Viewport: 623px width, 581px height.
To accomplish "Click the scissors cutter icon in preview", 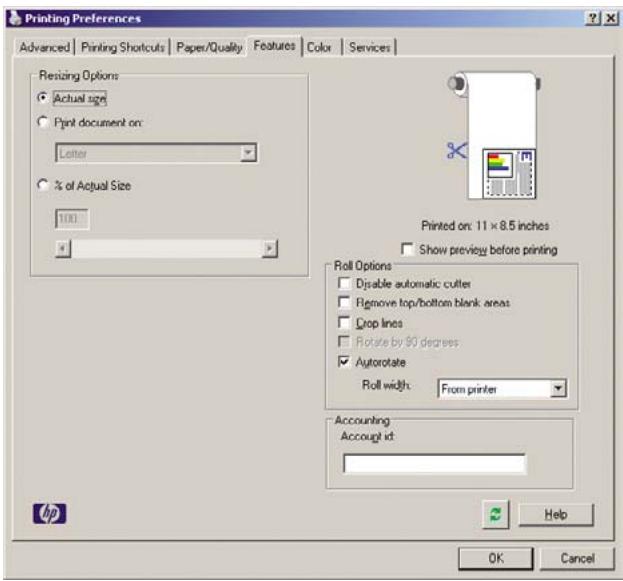I will (x=457, y=151).
